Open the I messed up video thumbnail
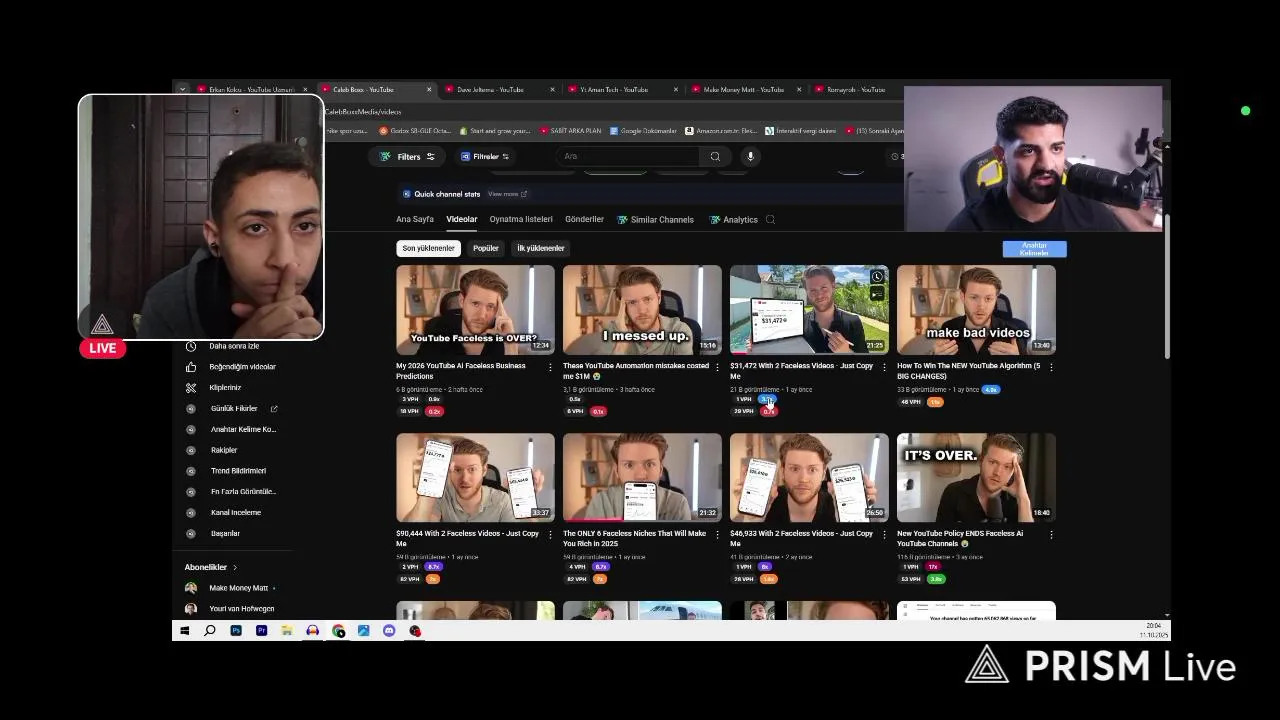Image resolution: width=1280 pixels, height=720 pixels. click(x=642, y=310)
